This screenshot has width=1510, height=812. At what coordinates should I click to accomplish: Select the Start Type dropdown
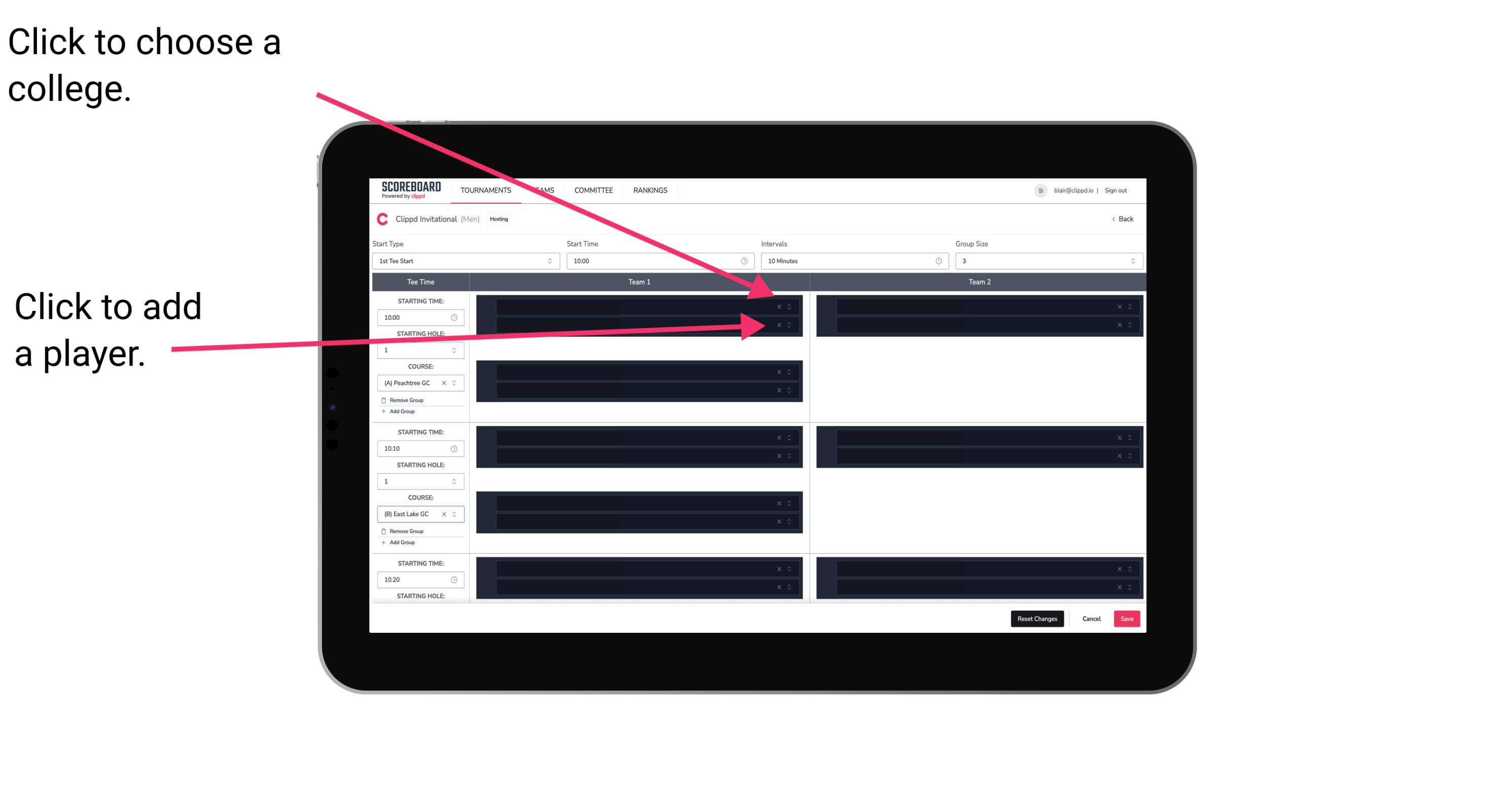462,261
